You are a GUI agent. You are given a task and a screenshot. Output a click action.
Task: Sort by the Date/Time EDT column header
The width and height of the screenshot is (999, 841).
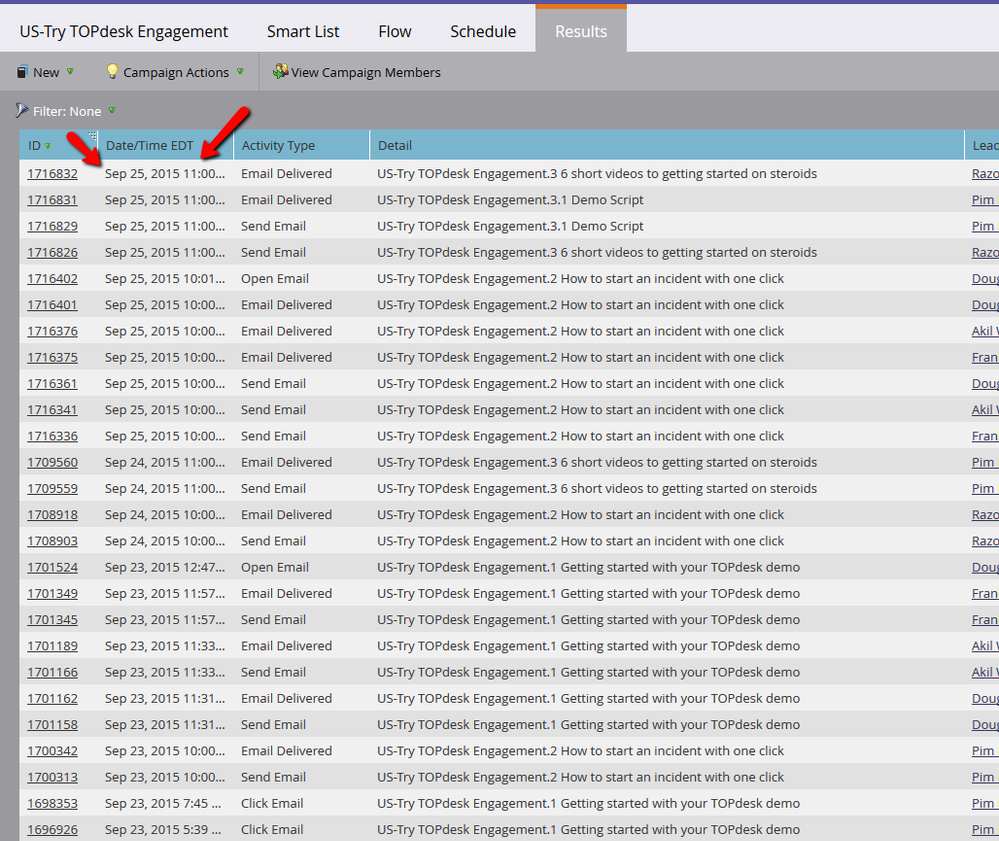149,145
